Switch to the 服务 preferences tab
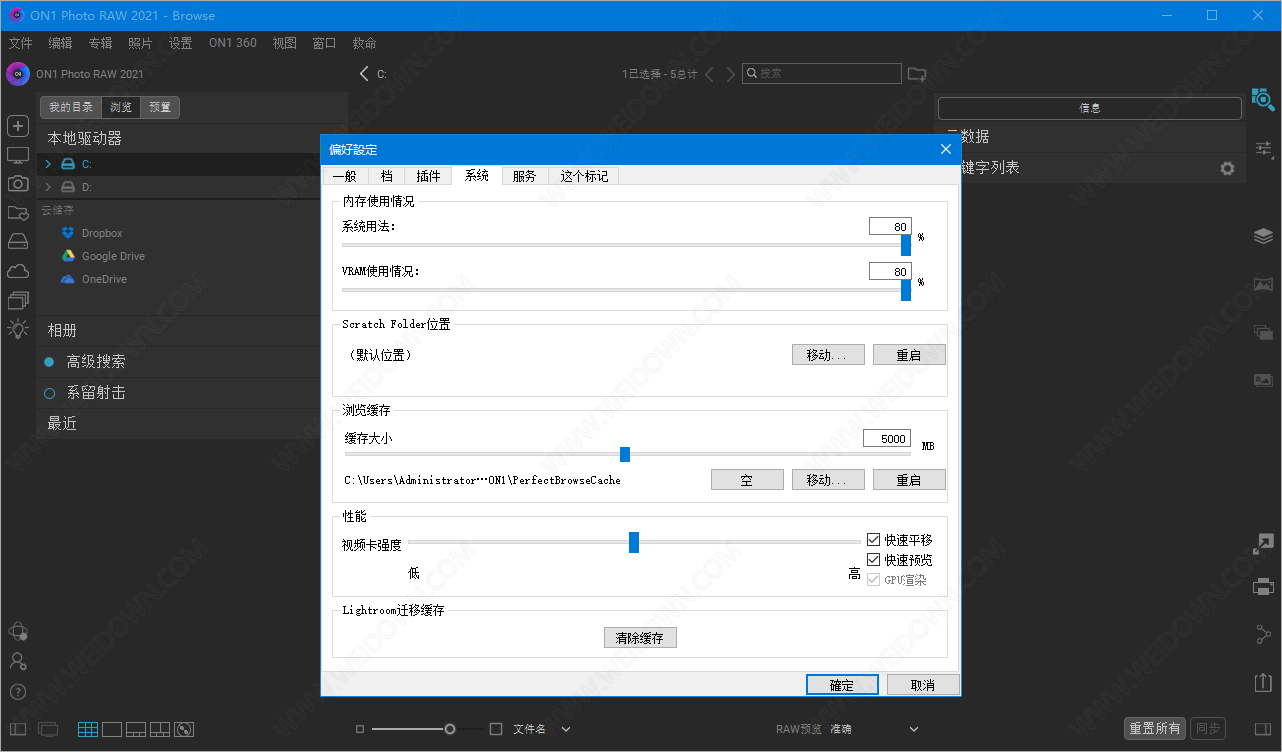Screen dimensions: 1282x752 [x=524, y=176]
